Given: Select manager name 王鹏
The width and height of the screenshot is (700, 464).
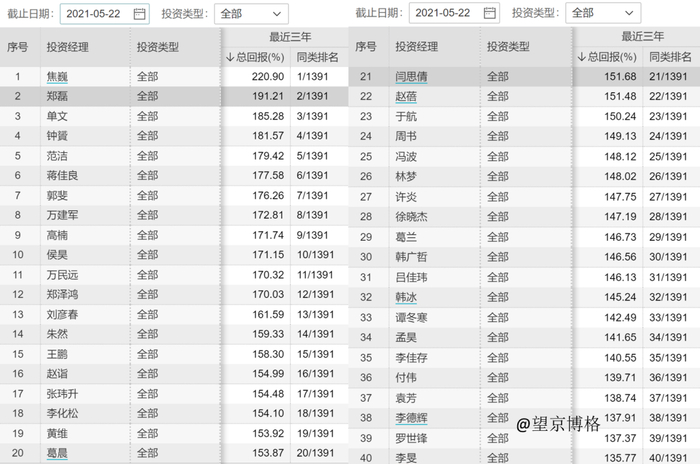Looking at the screenshot, I should (x=57, y=354).
